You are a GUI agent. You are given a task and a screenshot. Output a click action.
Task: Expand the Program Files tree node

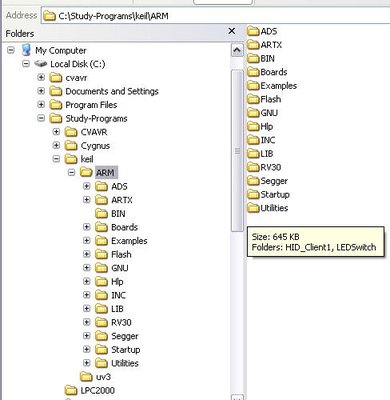(41, 105)
